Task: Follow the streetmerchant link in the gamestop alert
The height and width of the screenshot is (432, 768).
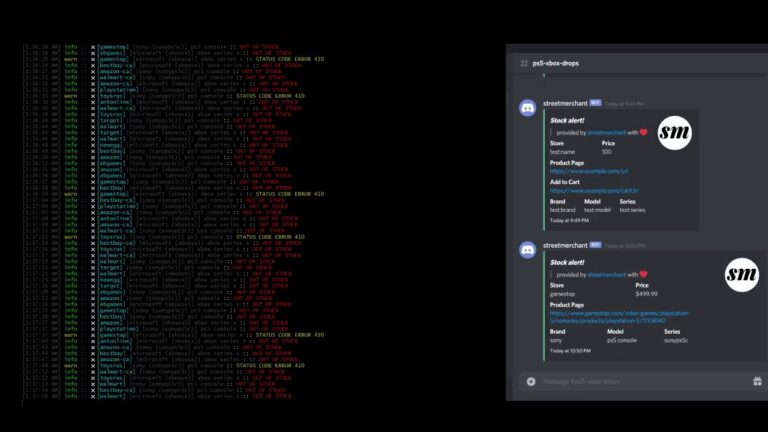Action: pos(606,275)
